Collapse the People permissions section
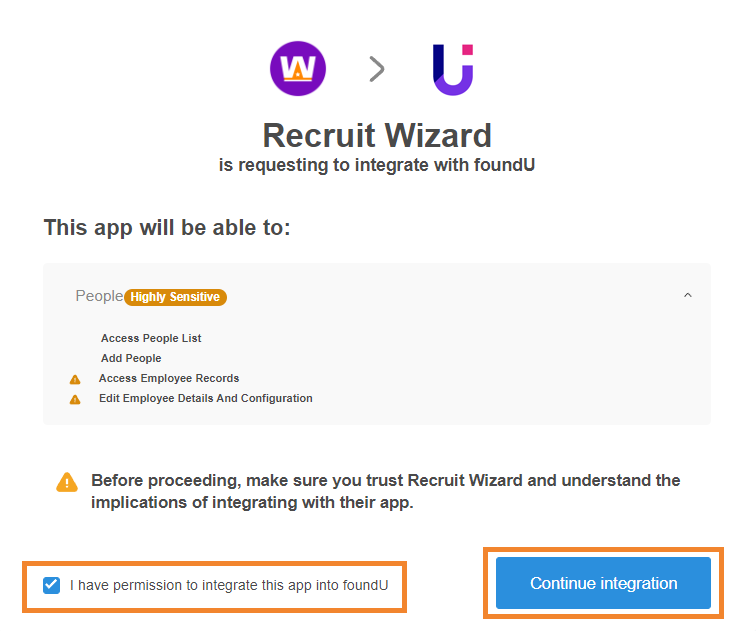The height and width of the screenshot is (631, 756). (688, 295)
